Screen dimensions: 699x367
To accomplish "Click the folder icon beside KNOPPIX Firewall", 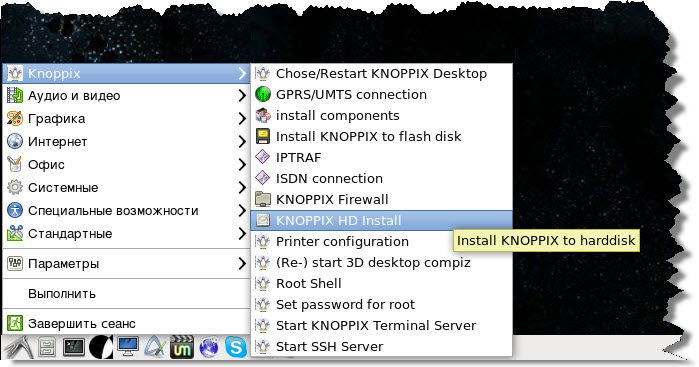I will coord(263,199).
